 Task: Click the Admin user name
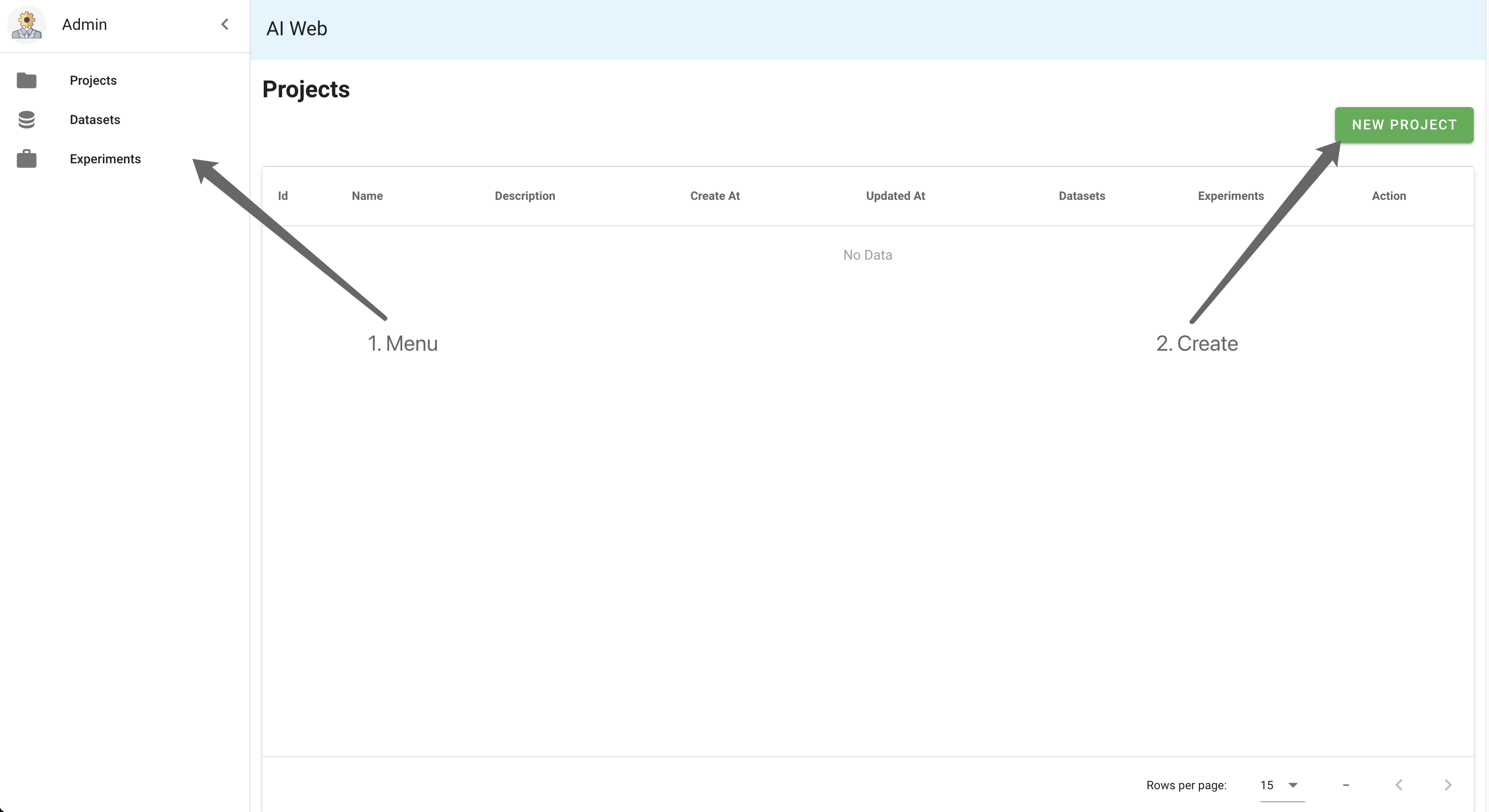84,25
